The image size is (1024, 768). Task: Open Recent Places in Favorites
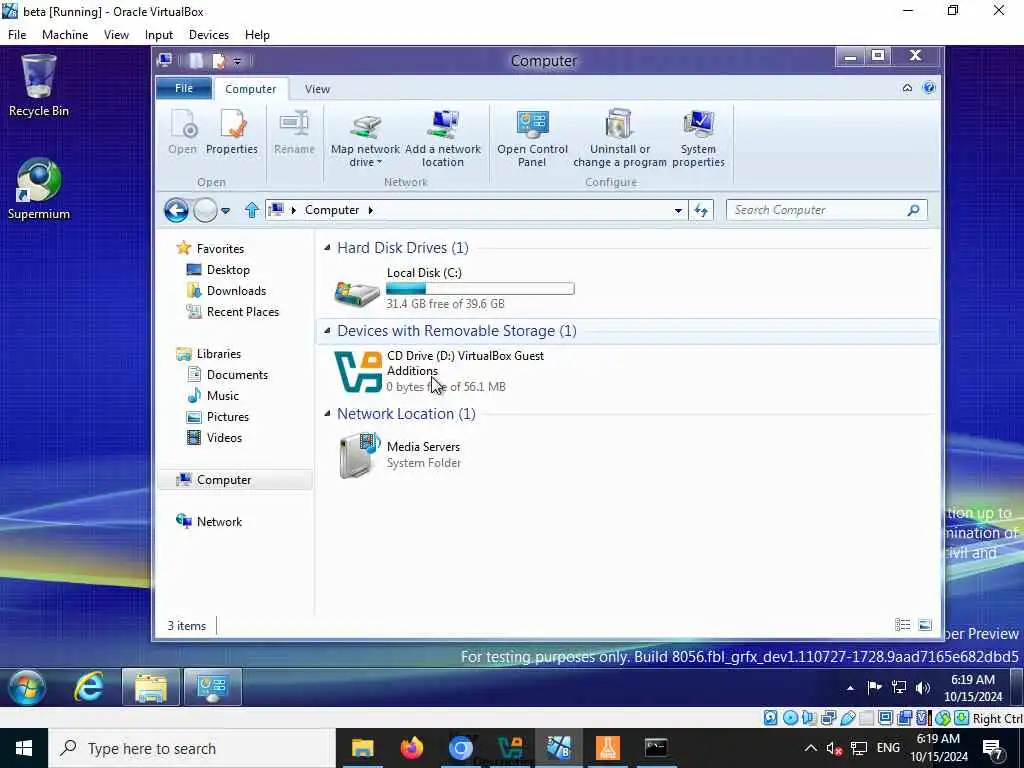(242, 312)
